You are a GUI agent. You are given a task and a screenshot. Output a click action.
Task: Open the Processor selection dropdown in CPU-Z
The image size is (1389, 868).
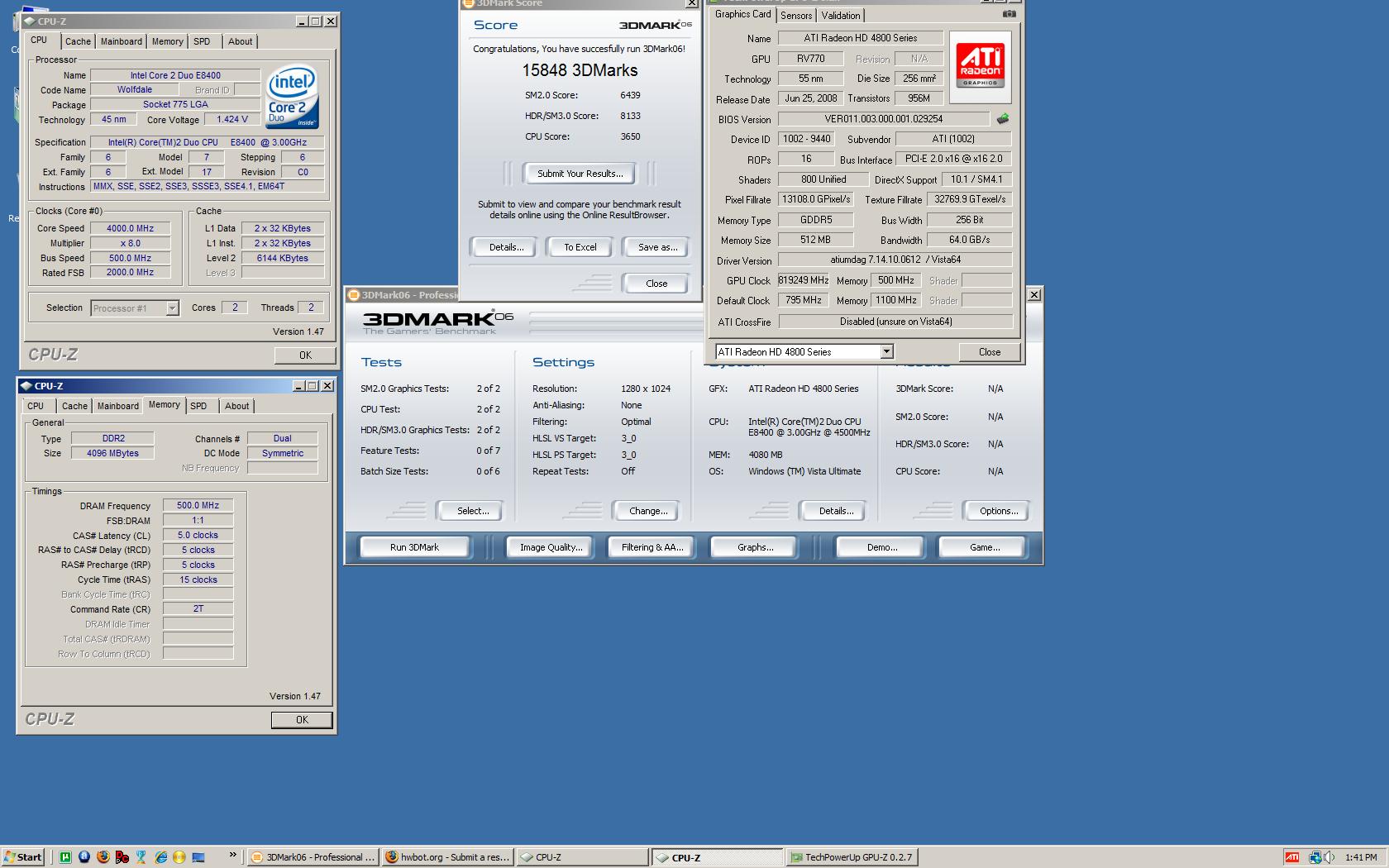[x=172, y=308]
